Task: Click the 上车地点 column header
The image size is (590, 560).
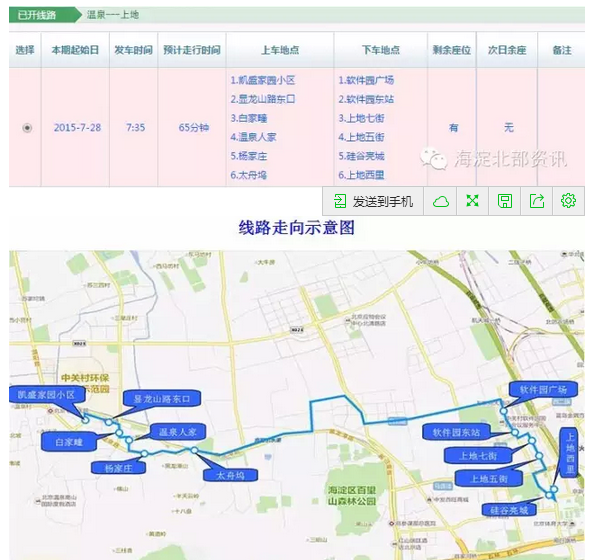Action: click(280, 50)
